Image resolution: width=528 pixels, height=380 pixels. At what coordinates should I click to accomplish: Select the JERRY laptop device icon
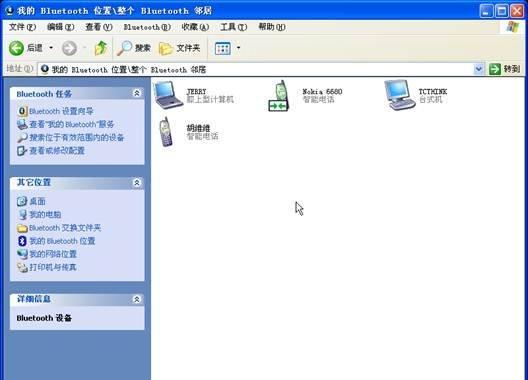pos(168,95)
